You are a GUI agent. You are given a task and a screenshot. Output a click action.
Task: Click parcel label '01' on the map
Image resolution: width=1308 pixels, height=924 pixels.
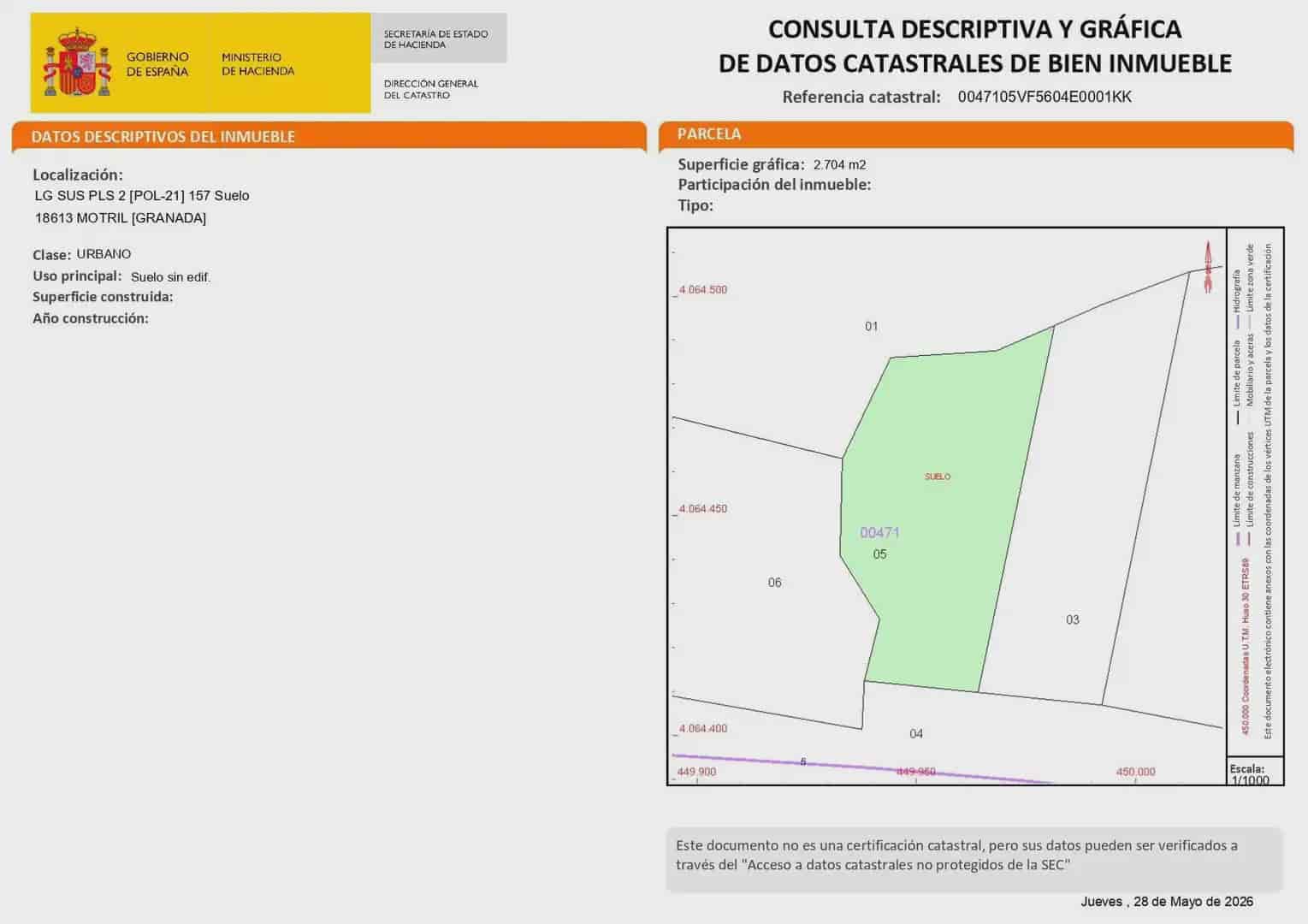pyautogui.click(x=871, y=326)
